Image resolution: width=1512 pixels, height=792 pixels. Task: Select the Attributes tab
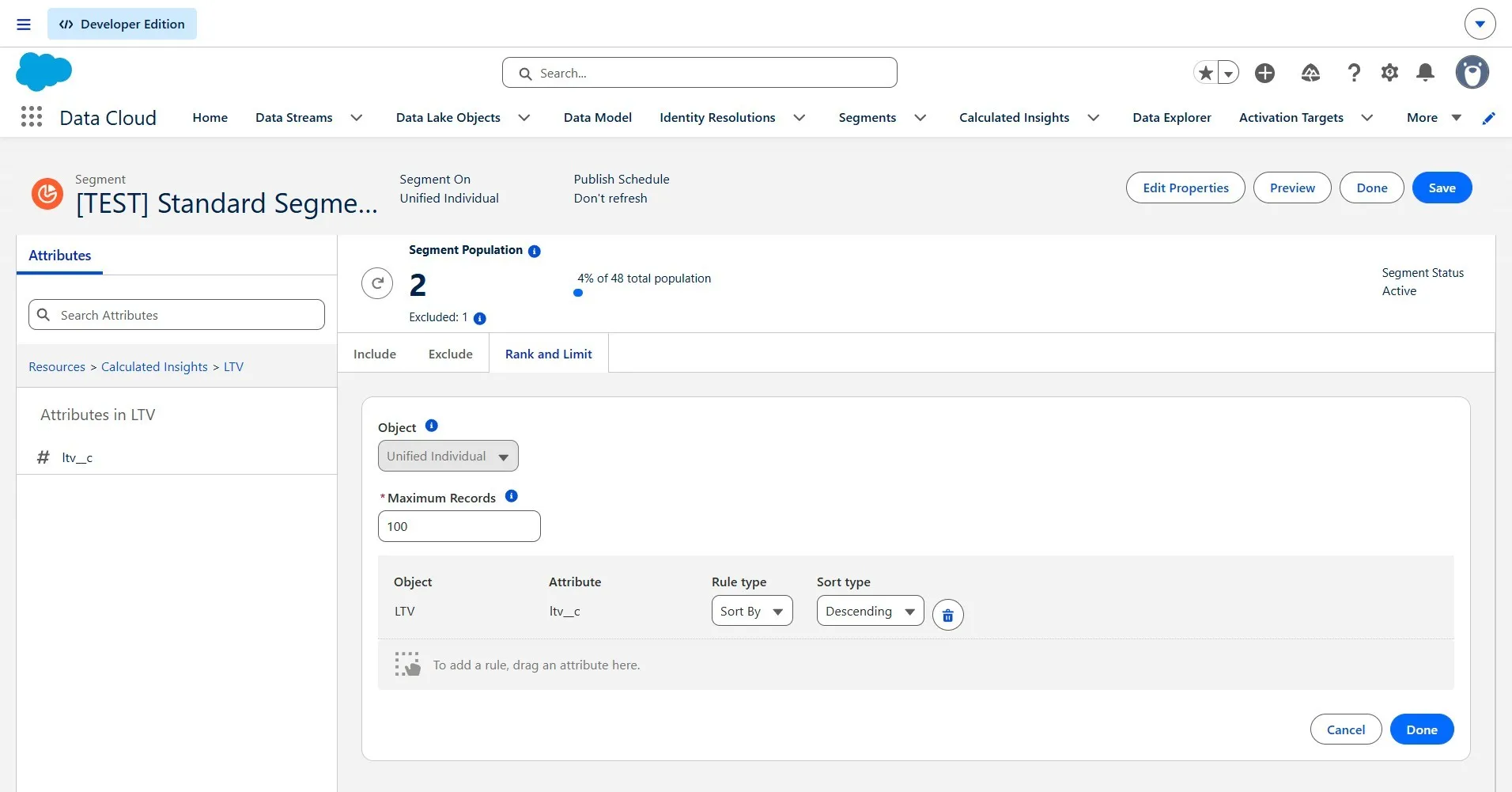[60, 256]
